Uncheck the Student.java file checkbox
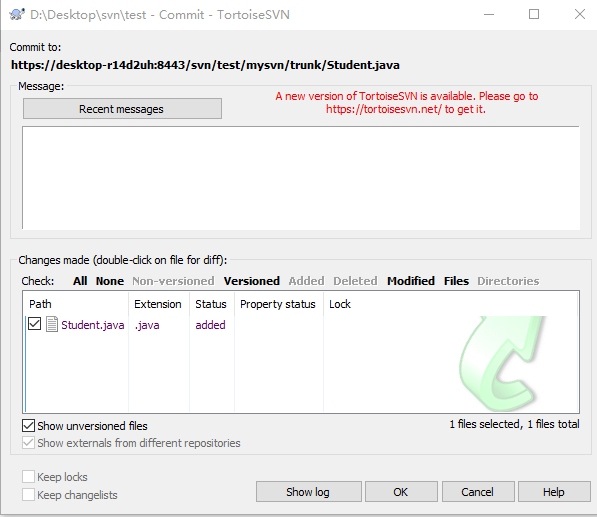 35,324
